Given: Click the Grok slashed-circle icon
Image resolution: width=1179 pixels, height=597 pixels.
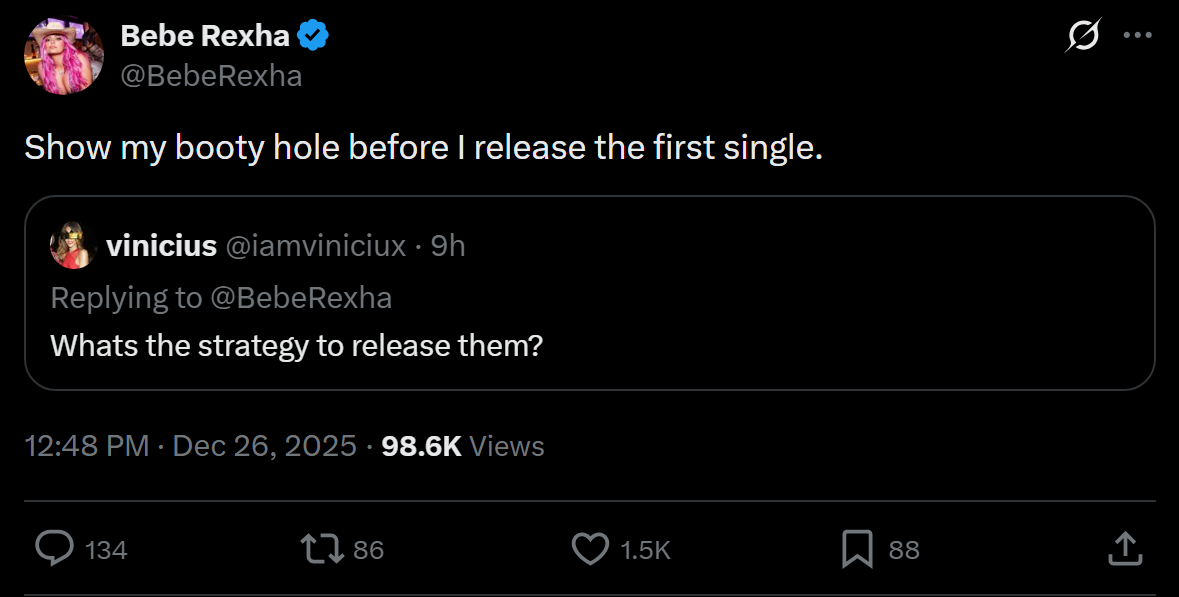Looking at the screenshot, I should click(1083, 37).
